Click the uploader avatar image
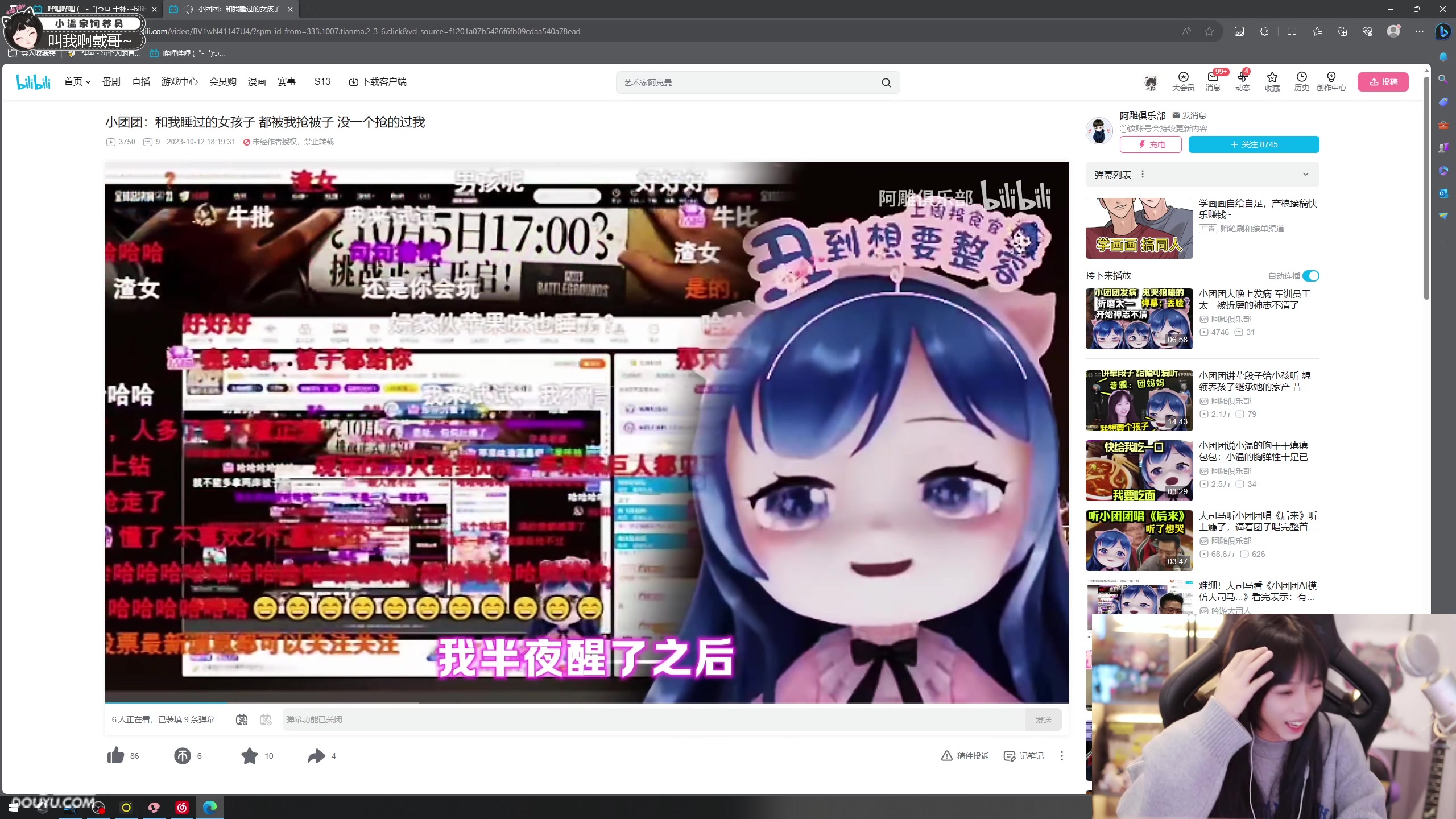The height and width of the screenshot is (819, 1456). coord(1099,131)
